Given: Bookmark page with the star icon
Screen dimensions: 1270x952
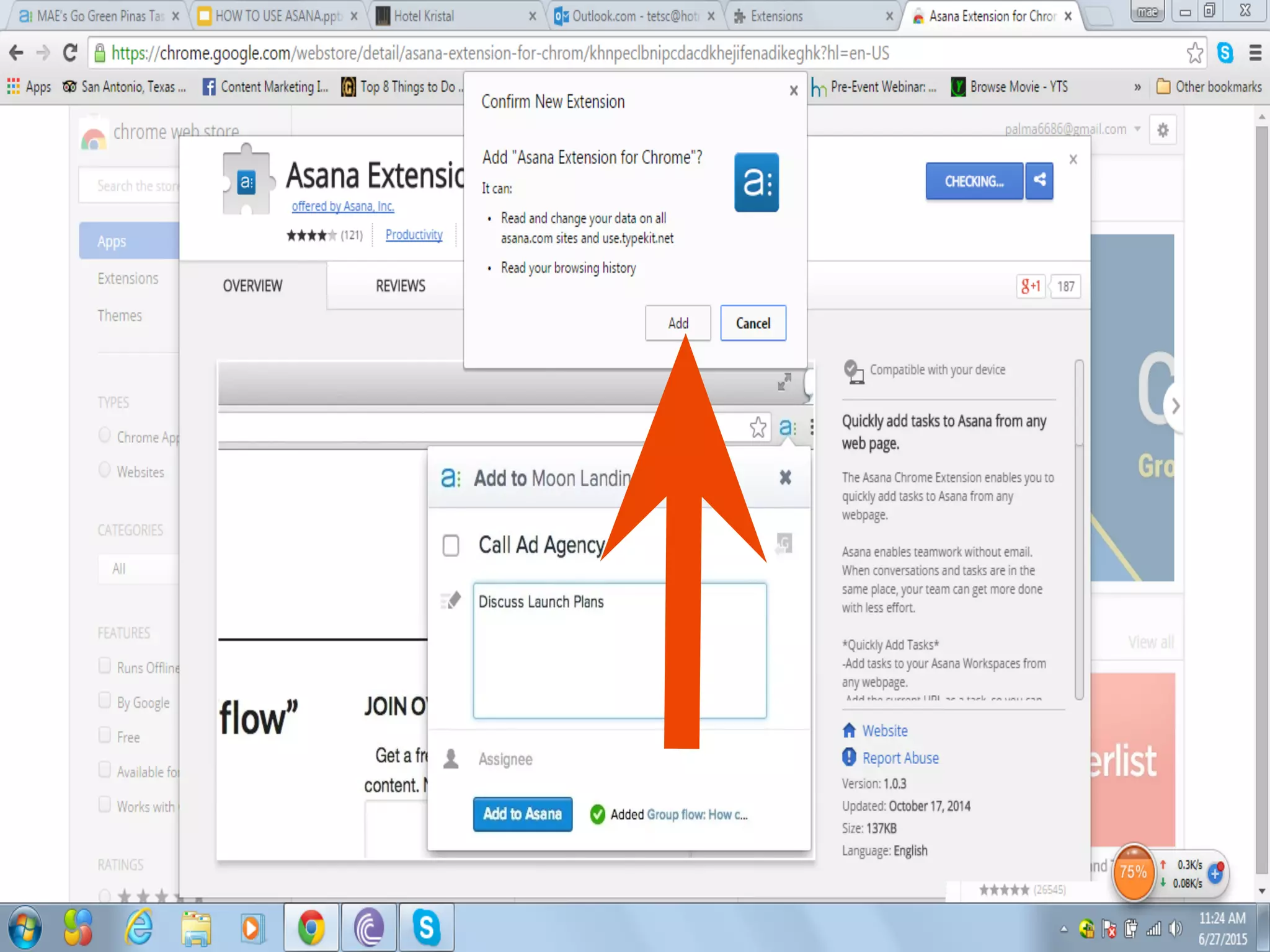Looking at the screenshot, I should (x=1194, y=53).
